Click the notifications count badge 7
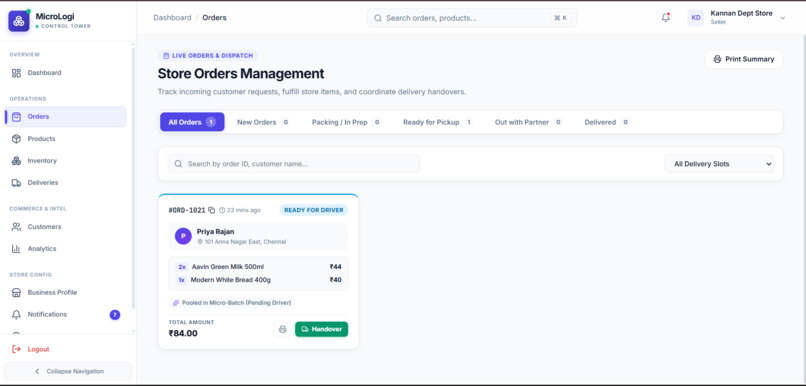 click(115, 315)
